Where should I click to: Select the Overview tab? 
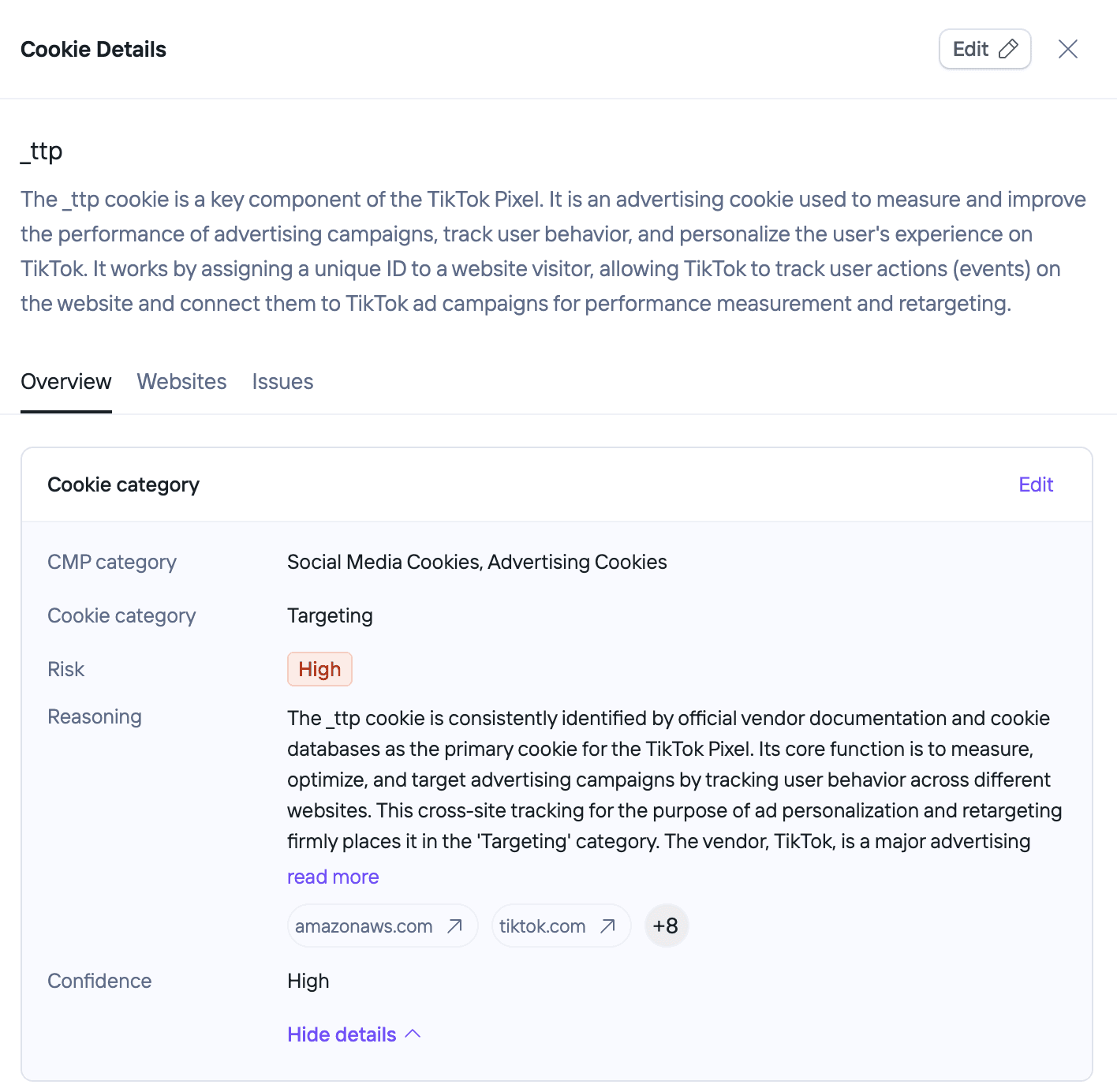coord(66,382)
